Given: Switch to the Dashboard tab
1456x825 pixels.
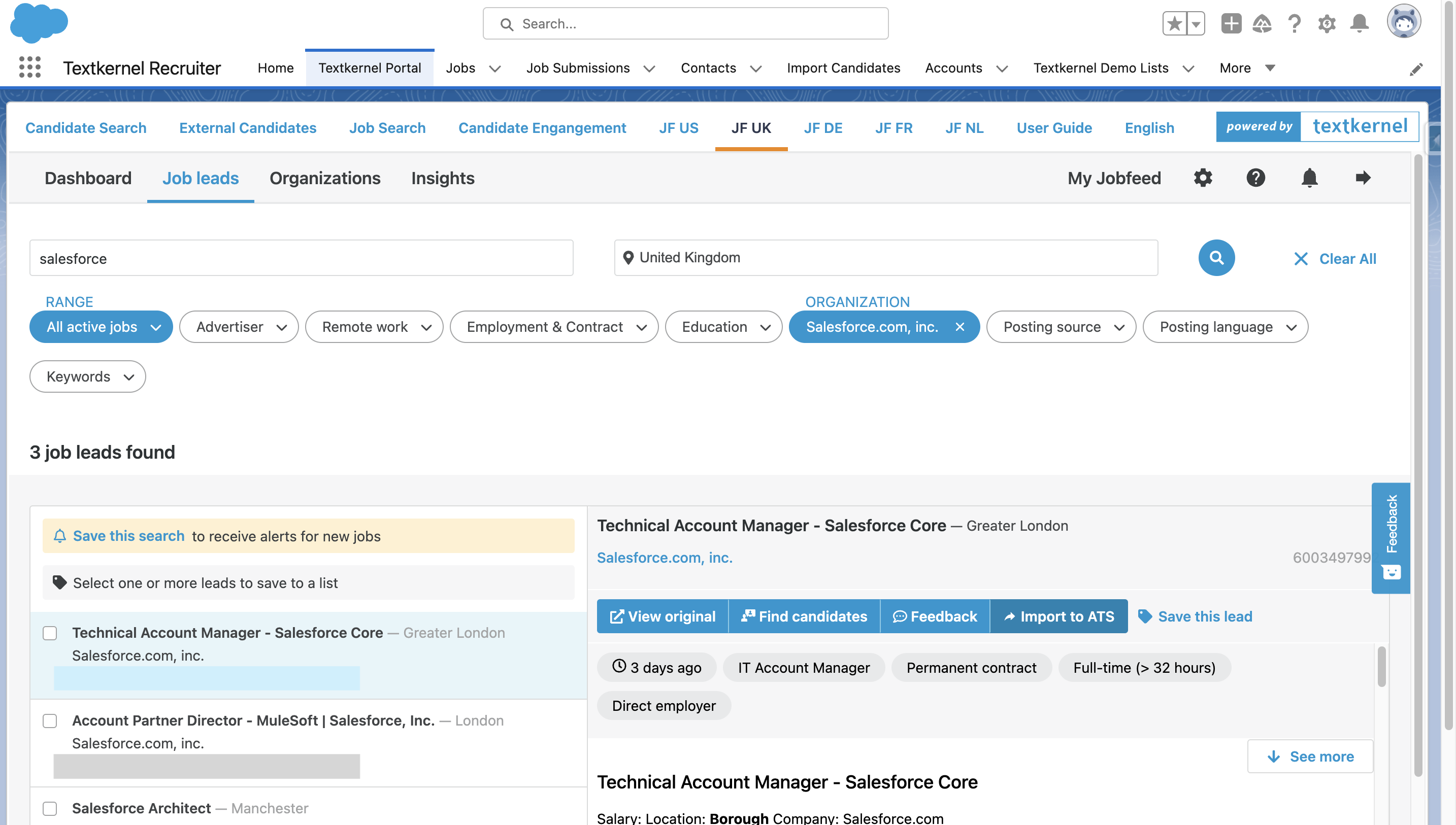Looking at the screenshot, I should point(88,179).
